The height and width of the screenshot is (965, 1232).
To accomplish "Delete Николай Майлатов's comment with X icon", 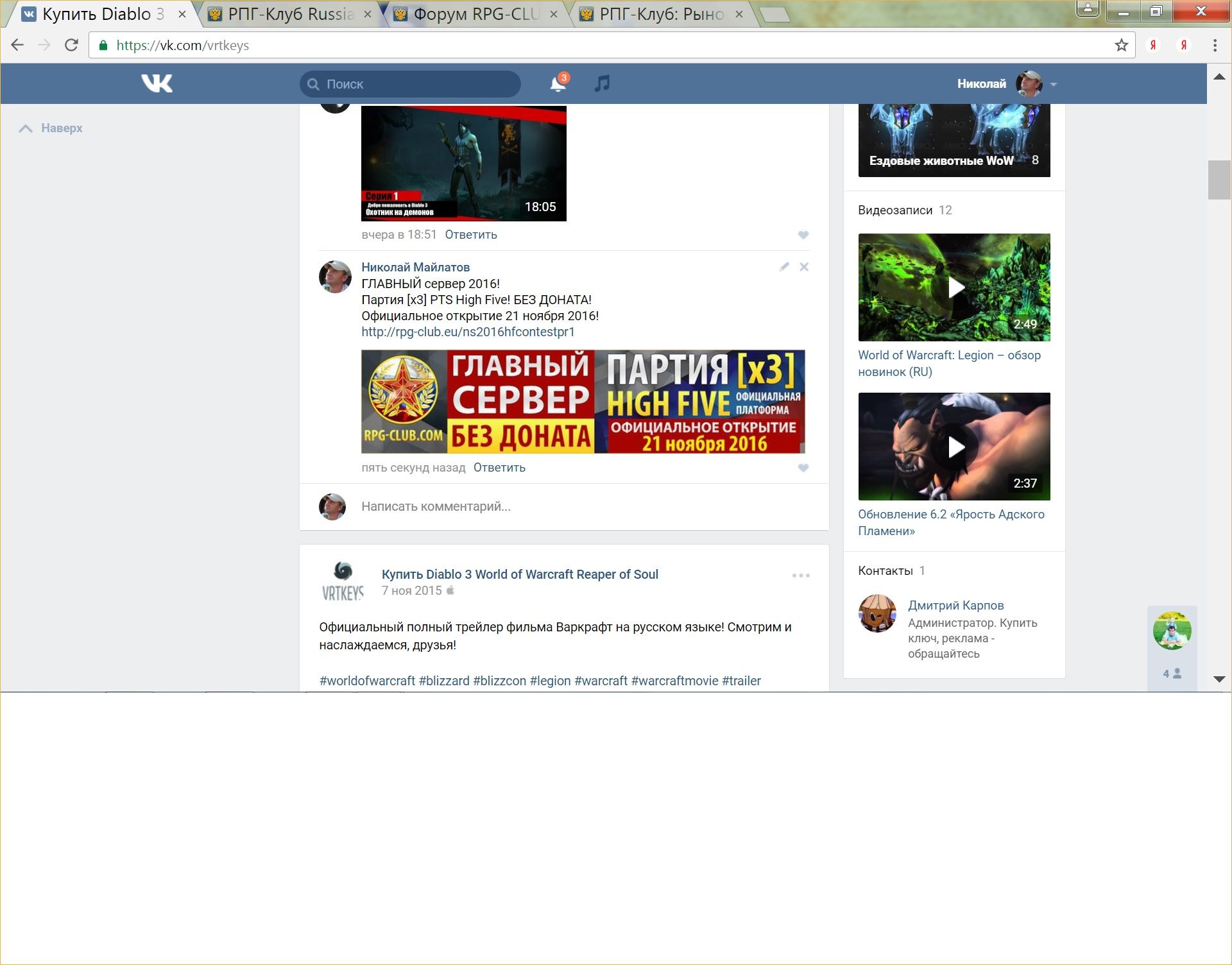I will click(x=804, y=267).
